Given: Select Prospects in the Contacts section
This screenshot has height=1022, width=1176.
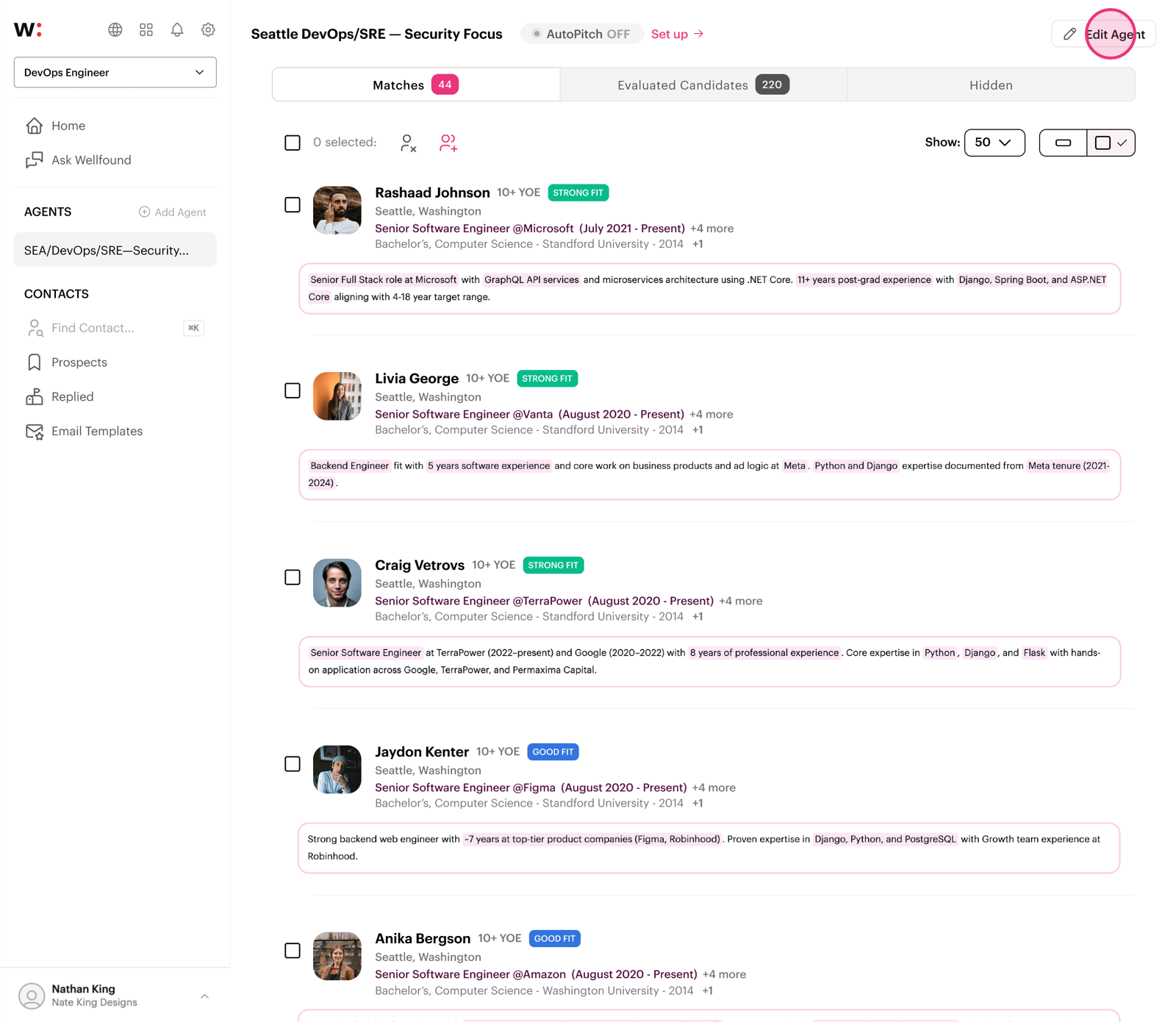Looking at the screenshot, I should tap(78, 362).
